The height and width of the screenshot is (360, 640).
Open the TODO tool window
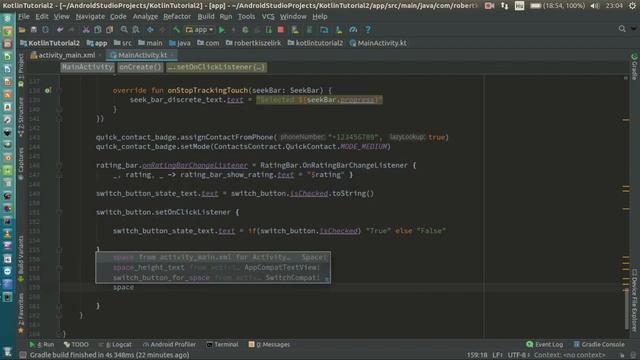pos(76,344)
